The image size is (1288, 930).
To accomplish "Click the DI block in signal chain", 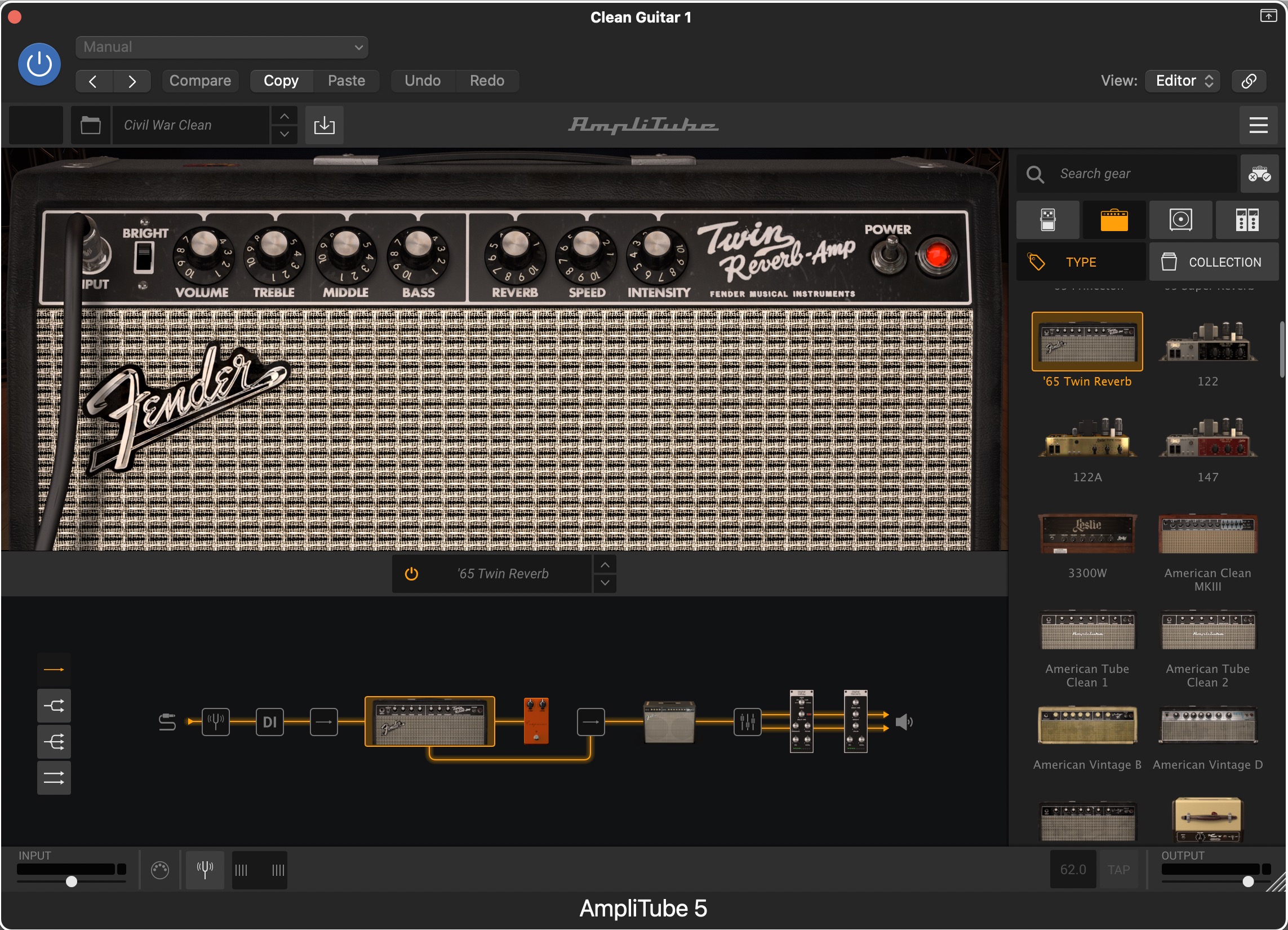I will point(270,722).
